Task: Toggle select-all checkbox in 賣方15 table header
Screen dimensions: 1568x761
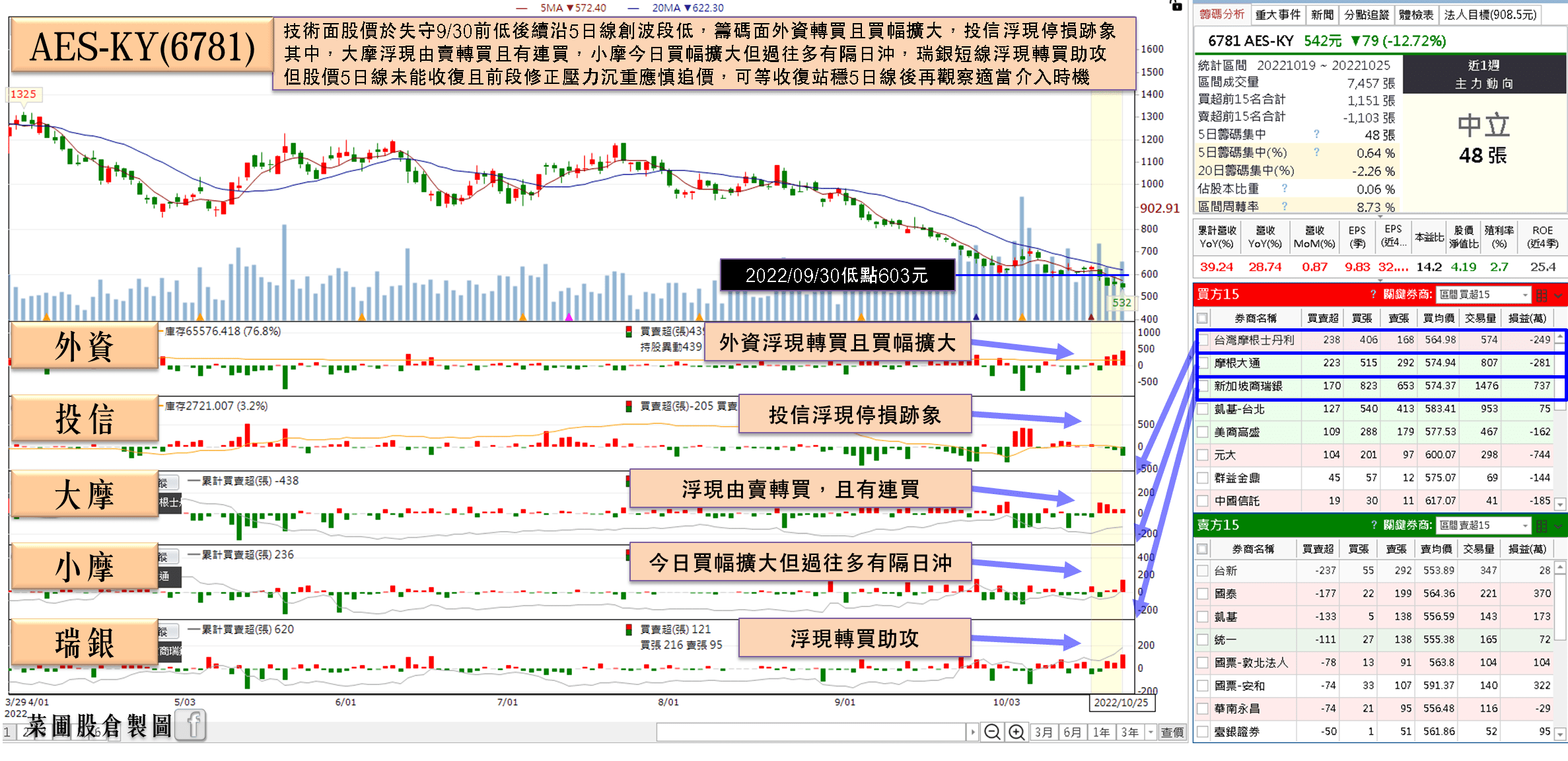Action: point(1202,549)
